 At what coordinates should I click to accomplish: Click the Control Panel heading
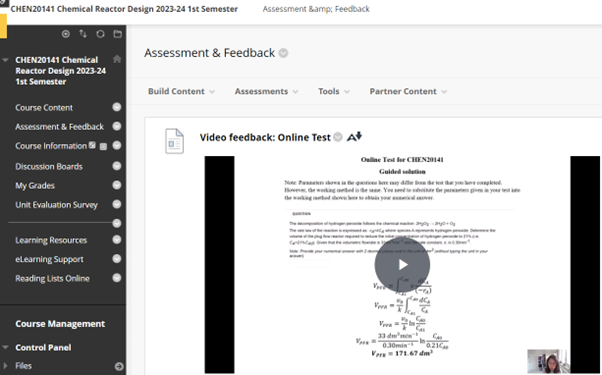pos(43,348)
